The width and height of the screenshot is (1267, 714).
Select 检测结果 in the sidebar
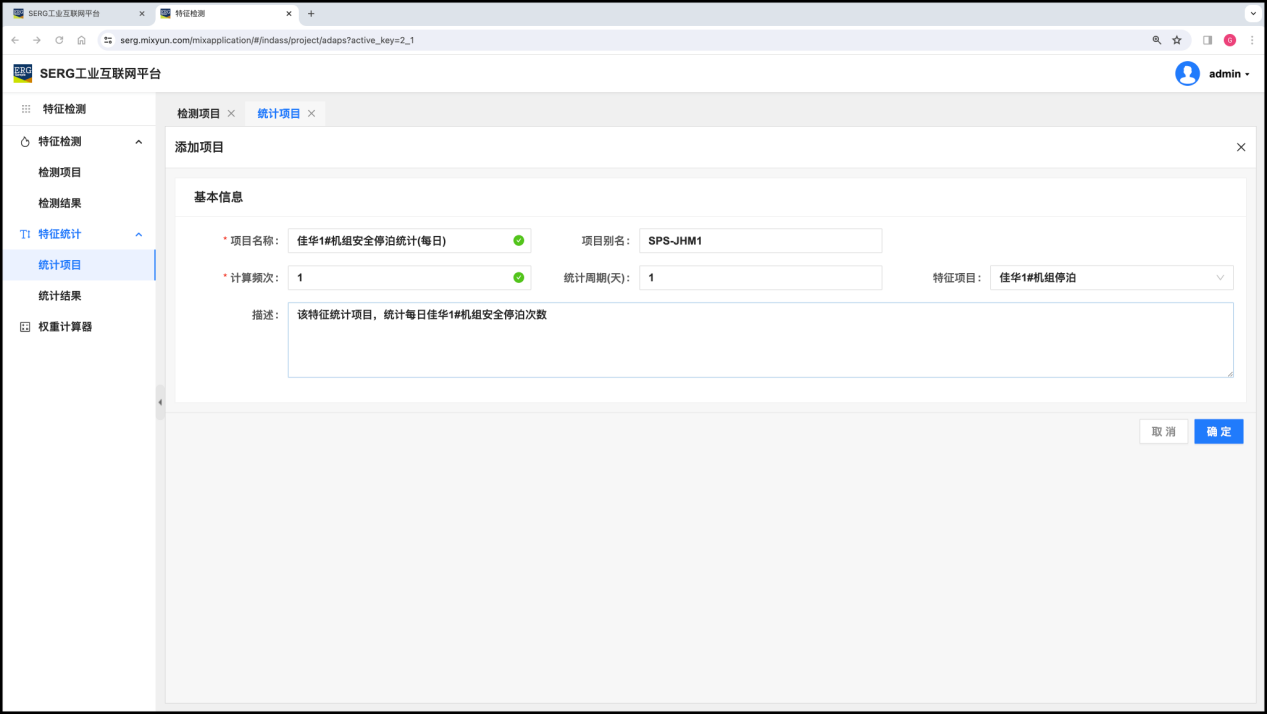[60, 203]
